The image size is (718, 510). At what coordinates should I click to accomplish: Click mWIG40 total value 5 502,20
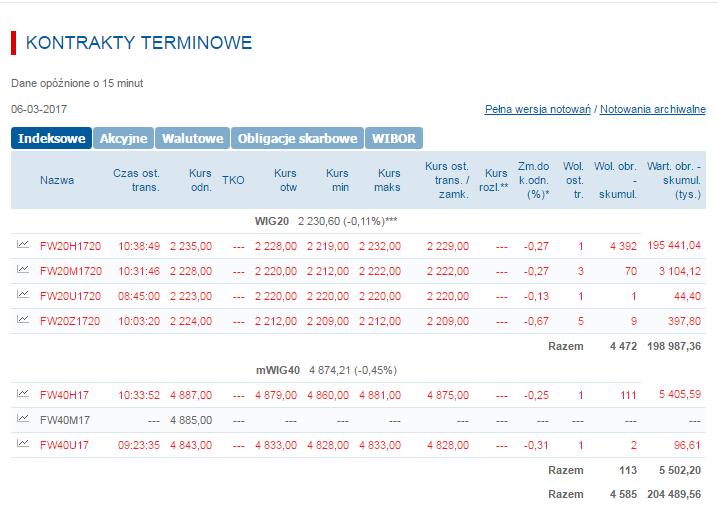click(x=680, y=471)
